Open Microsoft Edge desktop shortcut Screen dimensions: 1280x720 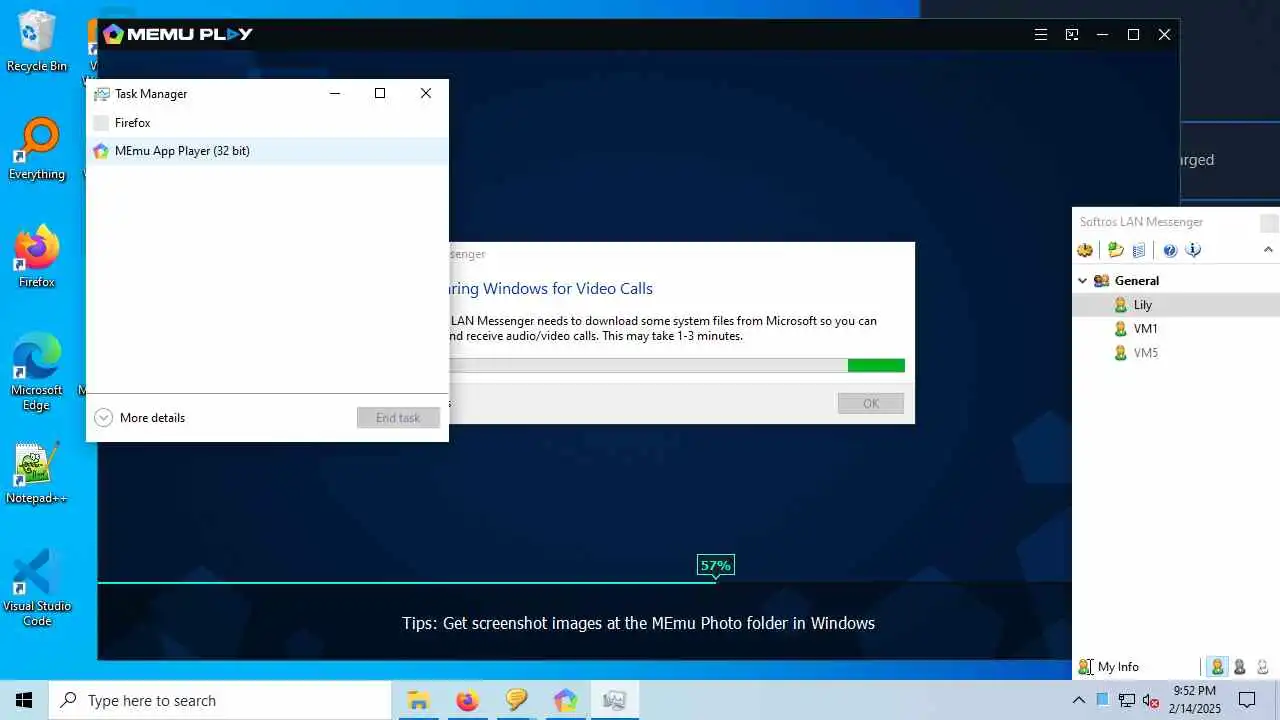(x=37, y=372)
